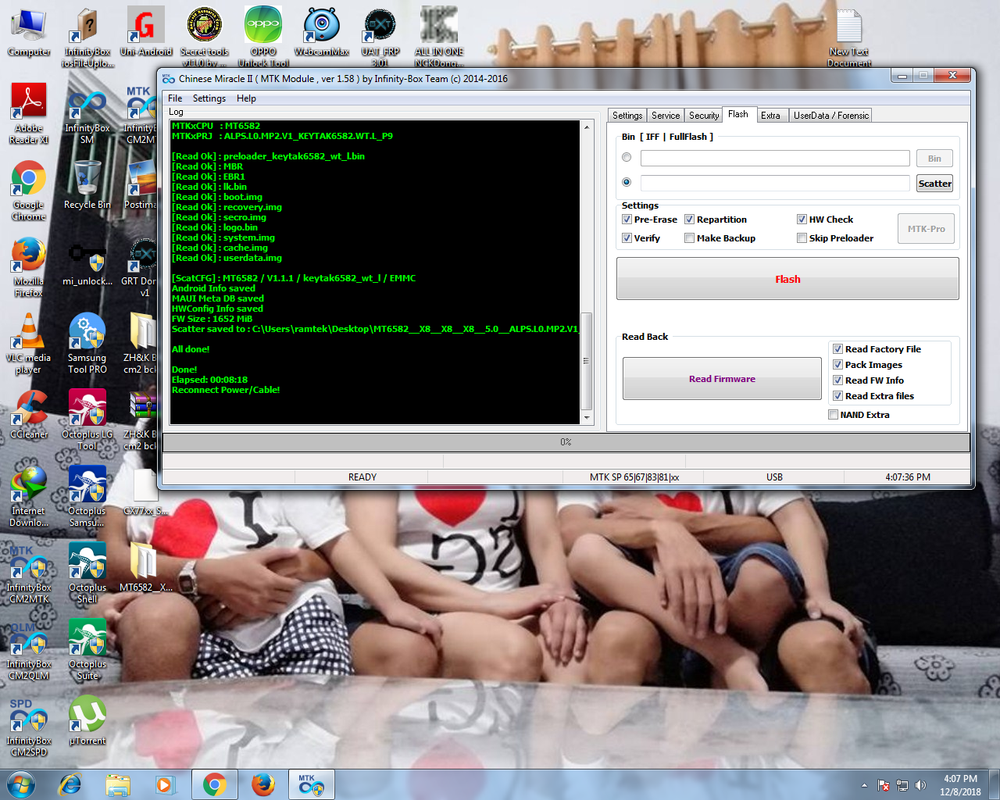1000x800 pixels.
Task: Switch to the Security tab
Action: click(703, 115)
